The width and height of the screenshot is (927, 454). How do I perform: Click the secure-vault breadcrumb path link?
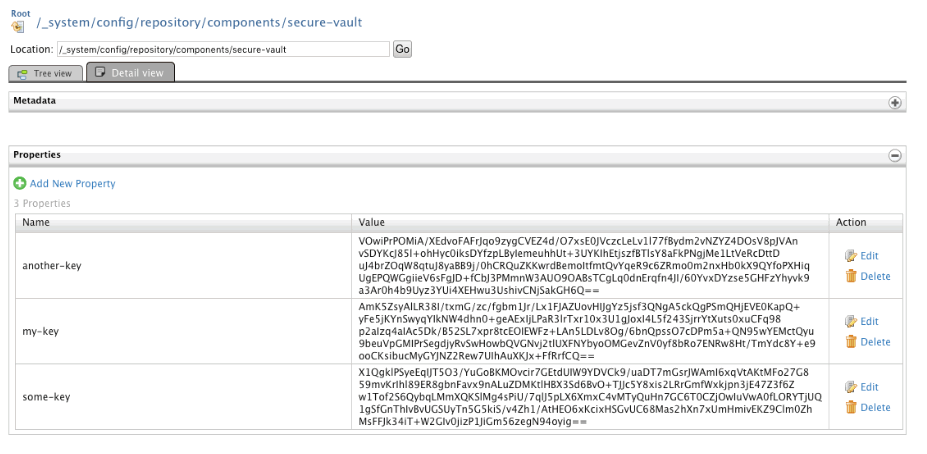(200, 23)
